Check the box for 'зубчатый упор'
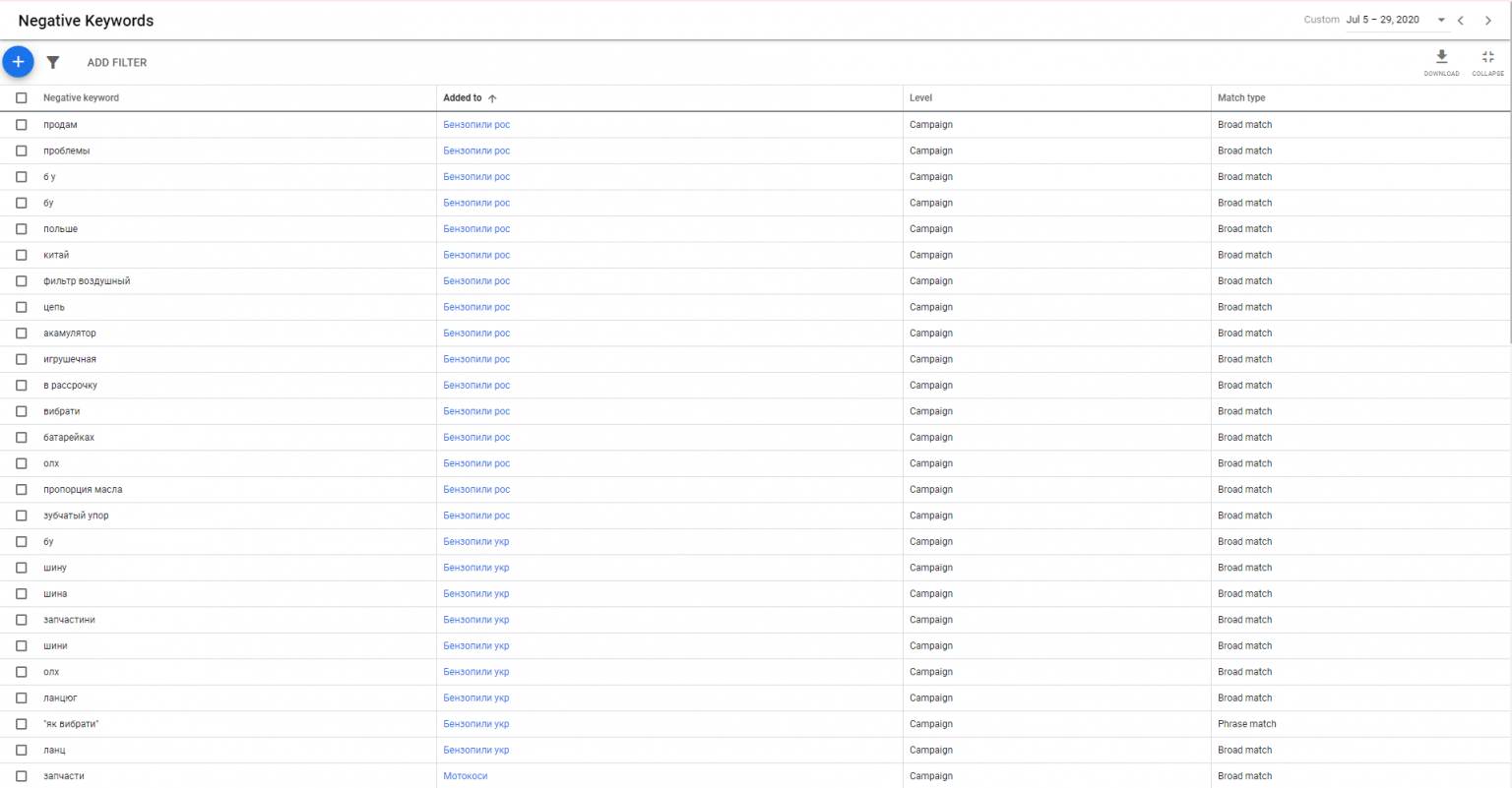The image size is (1512, 788). (x=22, y=515)
